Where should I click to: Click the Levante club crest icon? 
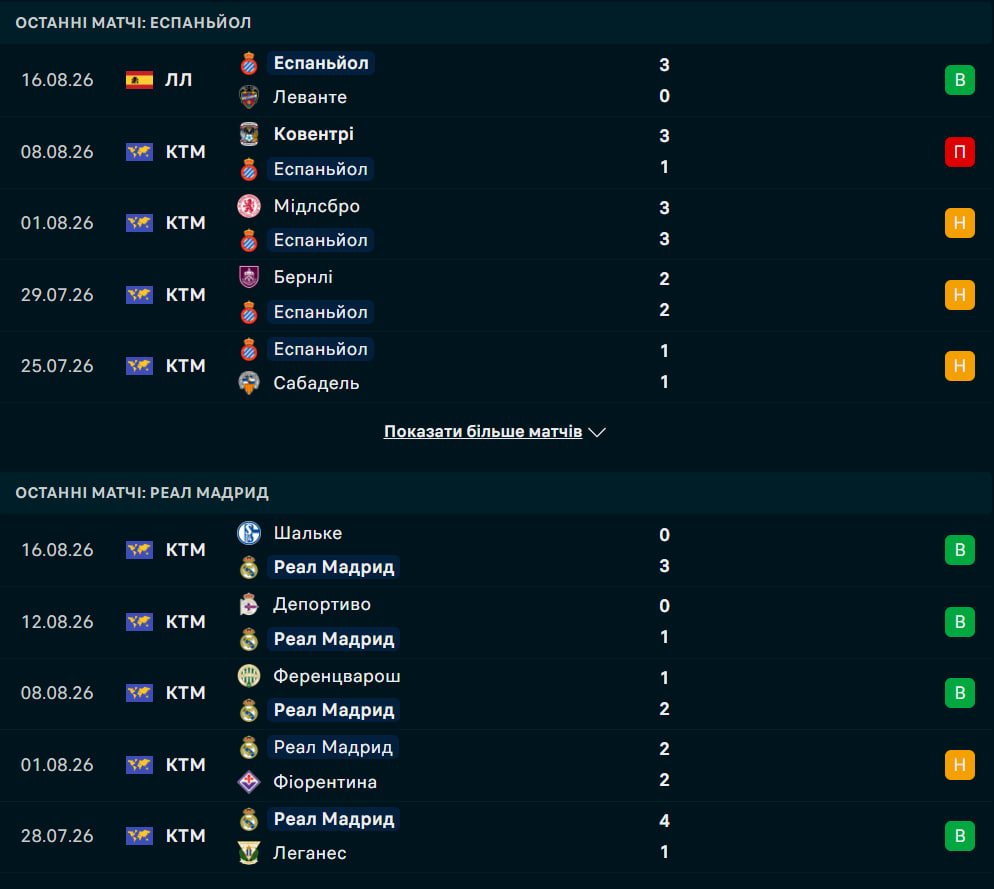tap(249, 97)
